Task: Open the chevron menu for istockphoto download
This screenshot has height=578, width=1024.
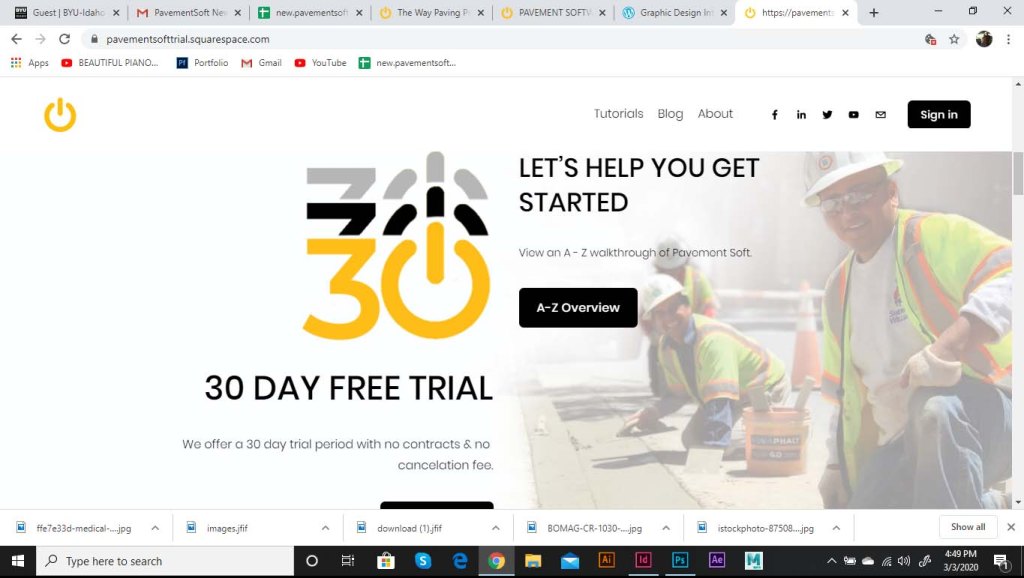Action: (836, 528)
